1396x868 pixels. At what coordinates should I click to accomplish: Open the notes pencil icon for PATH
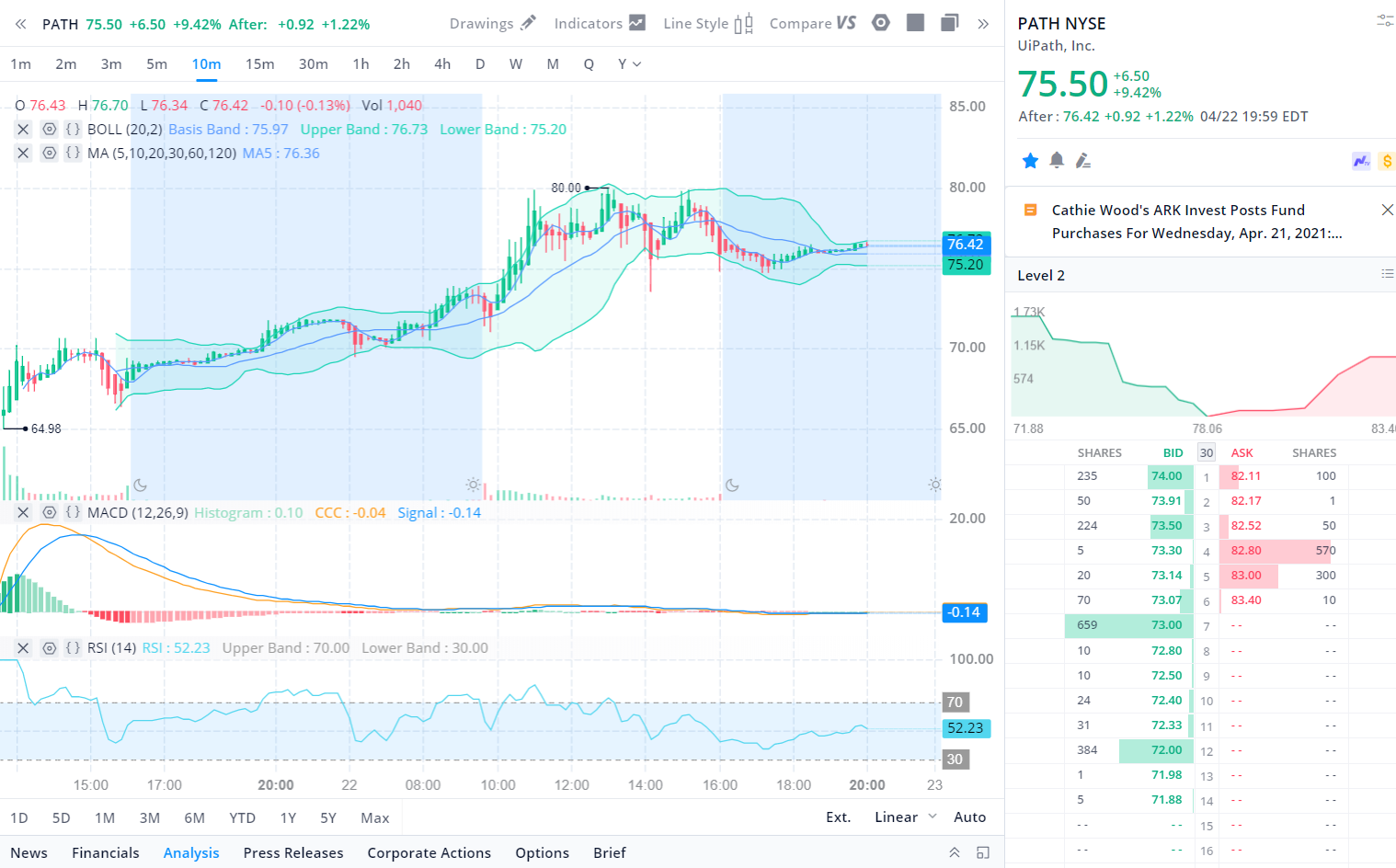point(1083,161)
